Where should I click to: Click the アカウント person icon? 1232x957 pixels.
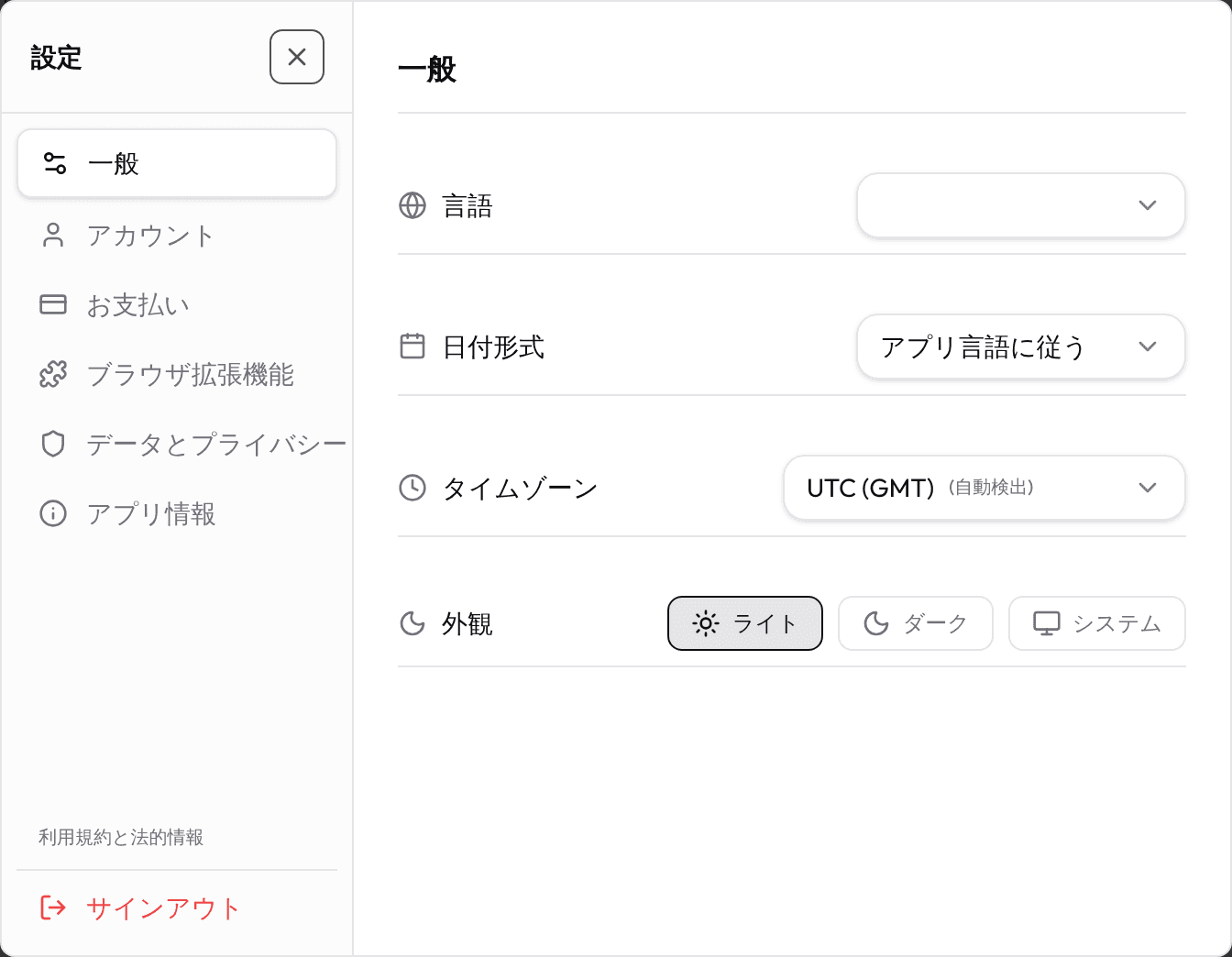pos(53,235)
